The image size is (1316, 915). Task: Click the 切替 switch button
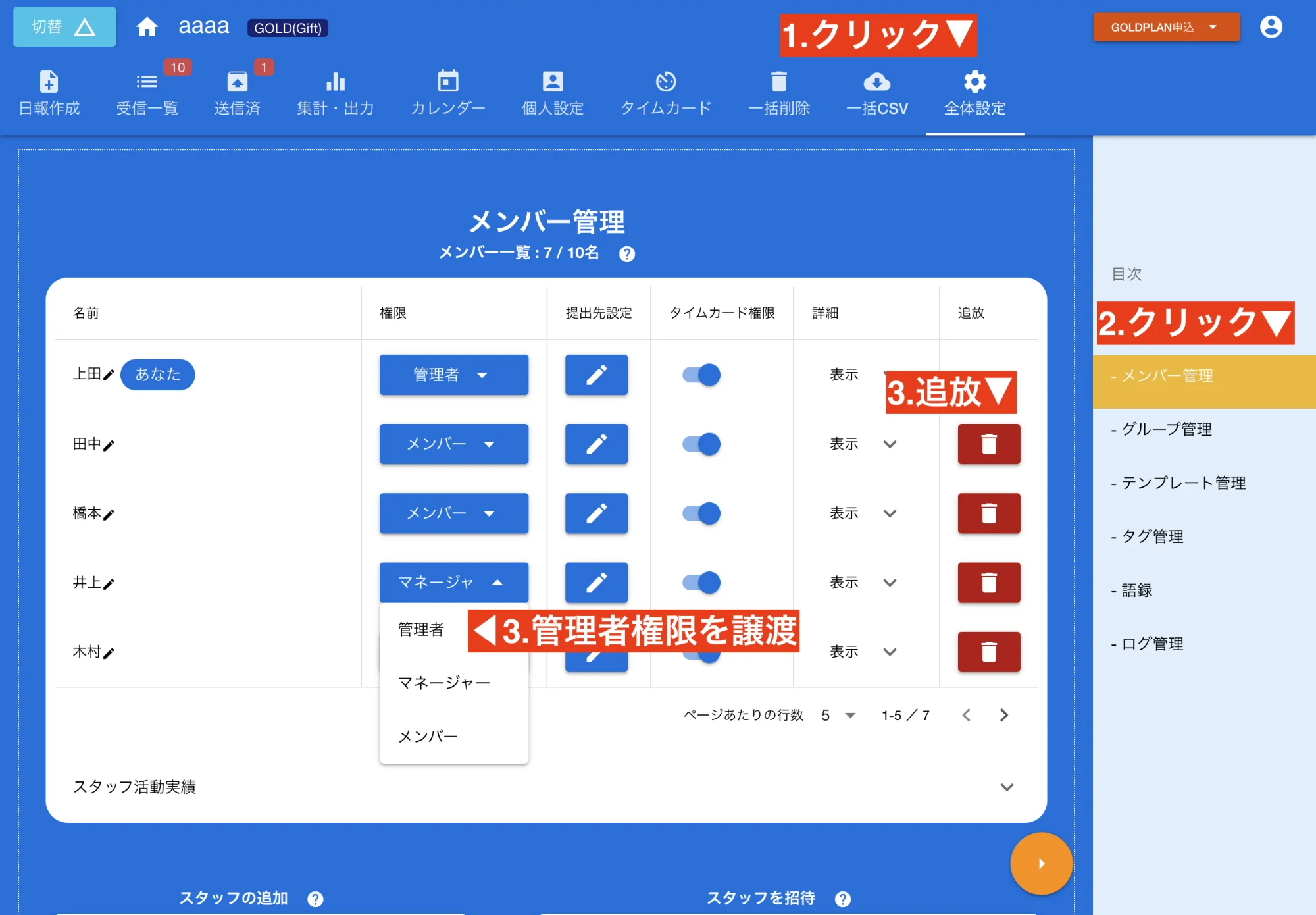point(64,26)
